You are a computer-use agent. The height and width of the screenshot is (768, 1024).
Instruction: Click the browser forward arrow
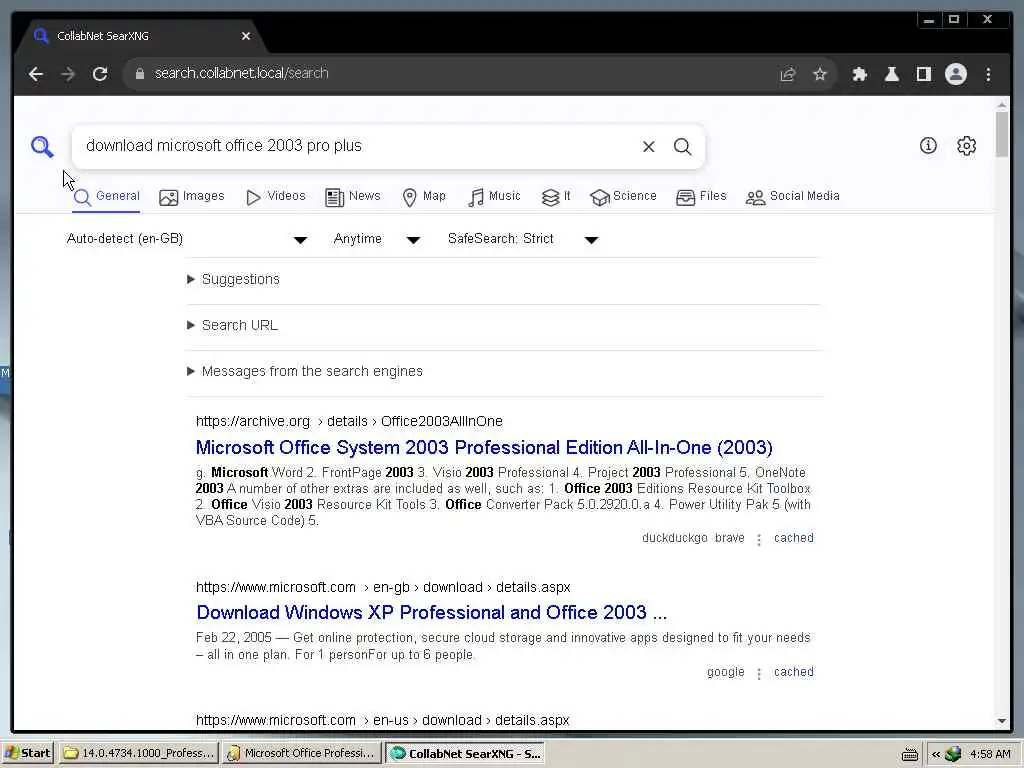(68, 74)
